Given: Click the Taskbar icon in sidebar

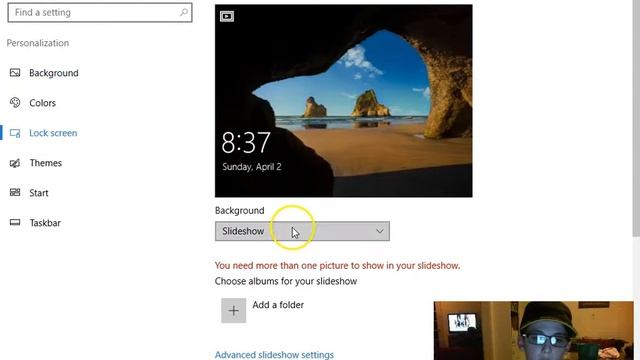Looking at the screenshot, I should click(15, 222).
